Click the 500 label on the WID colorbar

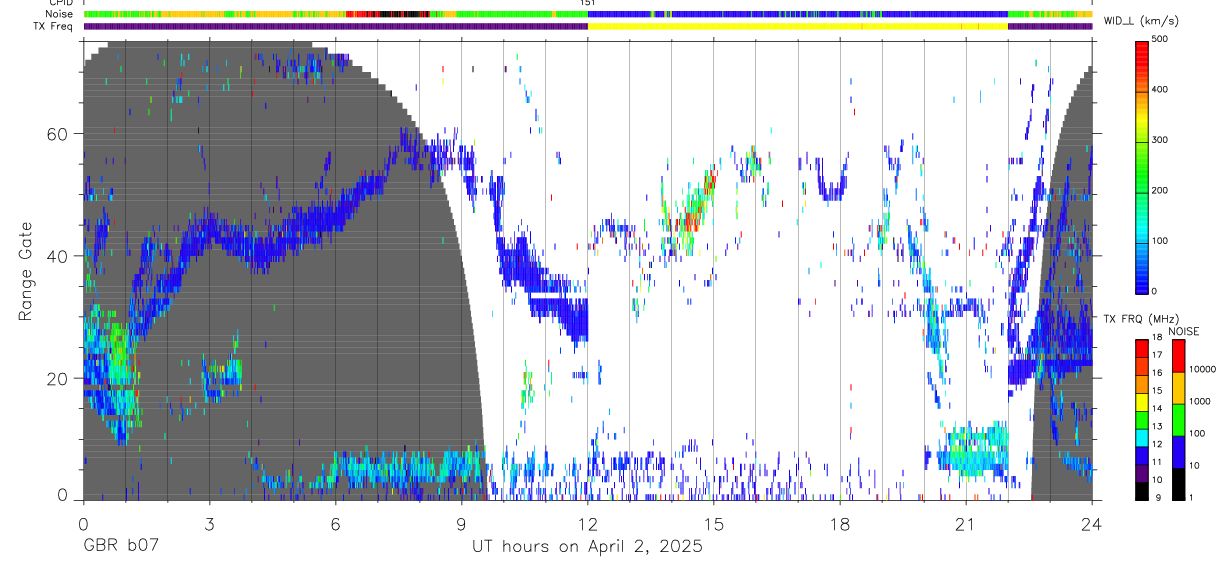click(x=1160, y=40)
